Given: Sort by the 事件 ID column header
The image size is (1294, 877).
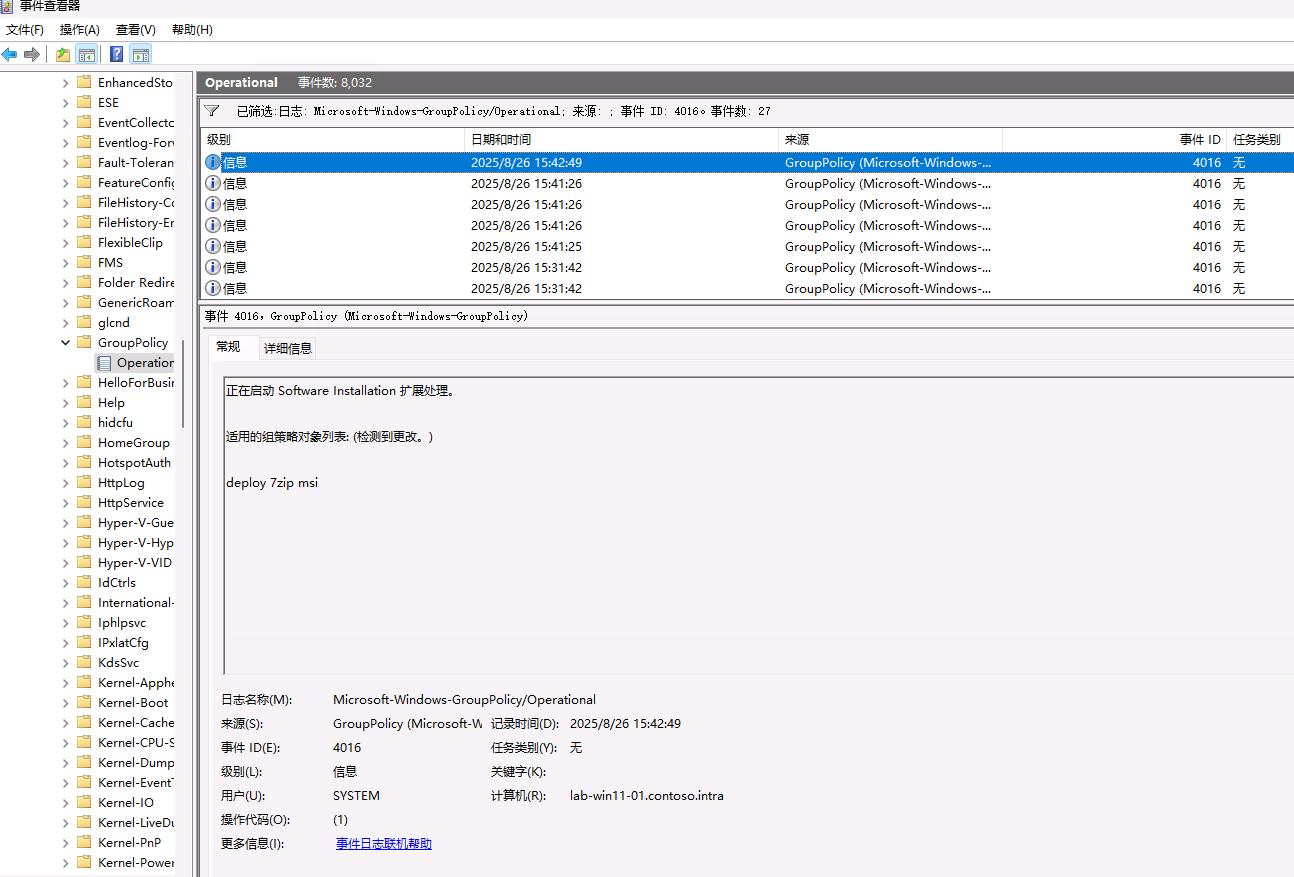Looking at the screenshot, I should point(1114,140).
